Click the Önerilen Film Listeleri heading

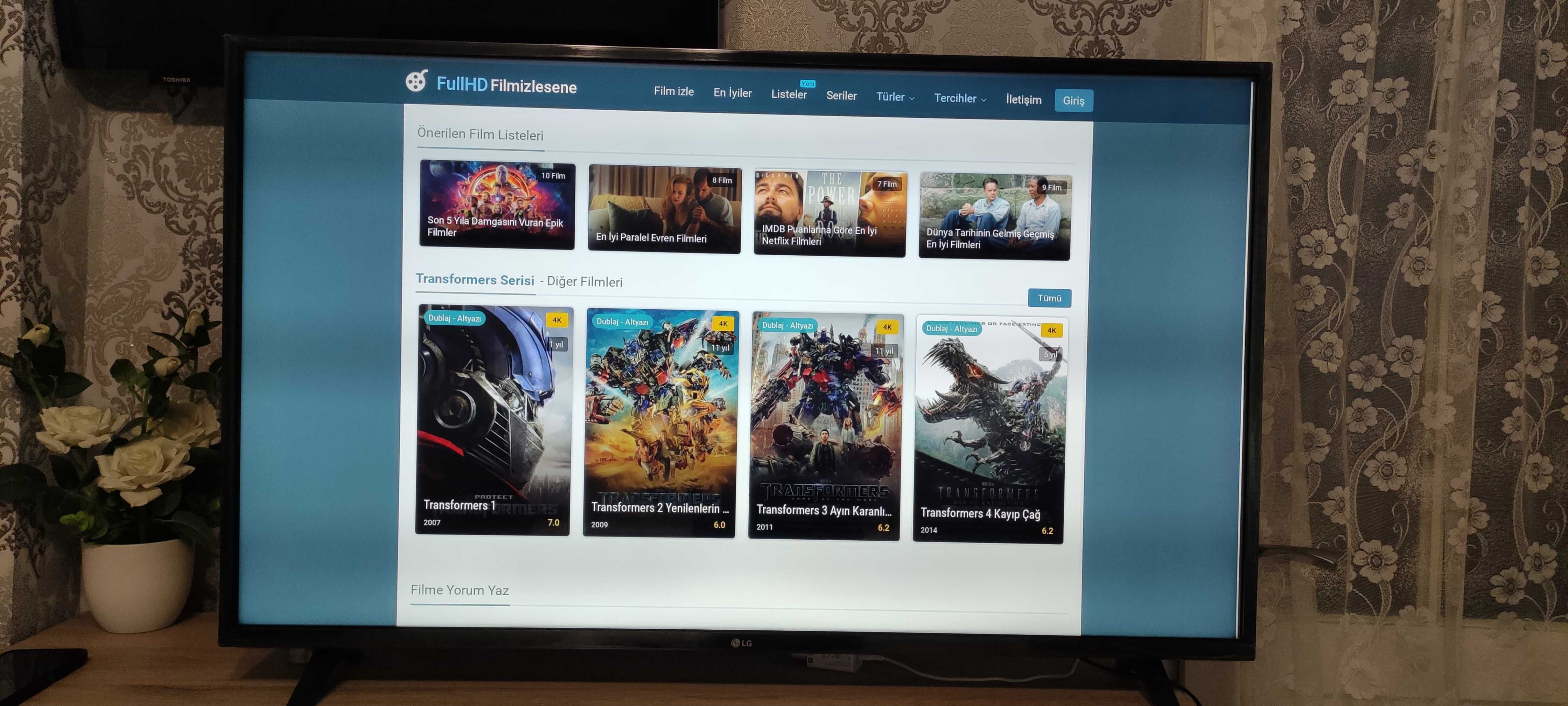tap(480, 134)
